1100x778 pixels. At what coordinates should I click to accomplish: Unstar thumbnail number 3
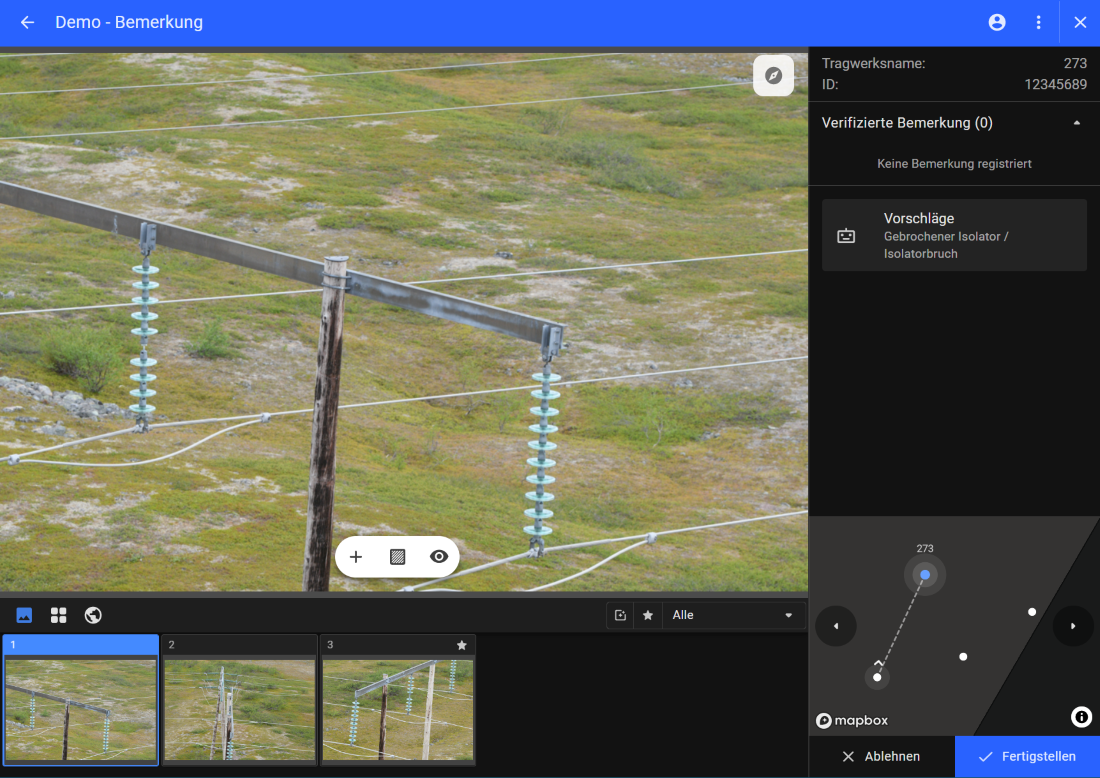point(462,645)
